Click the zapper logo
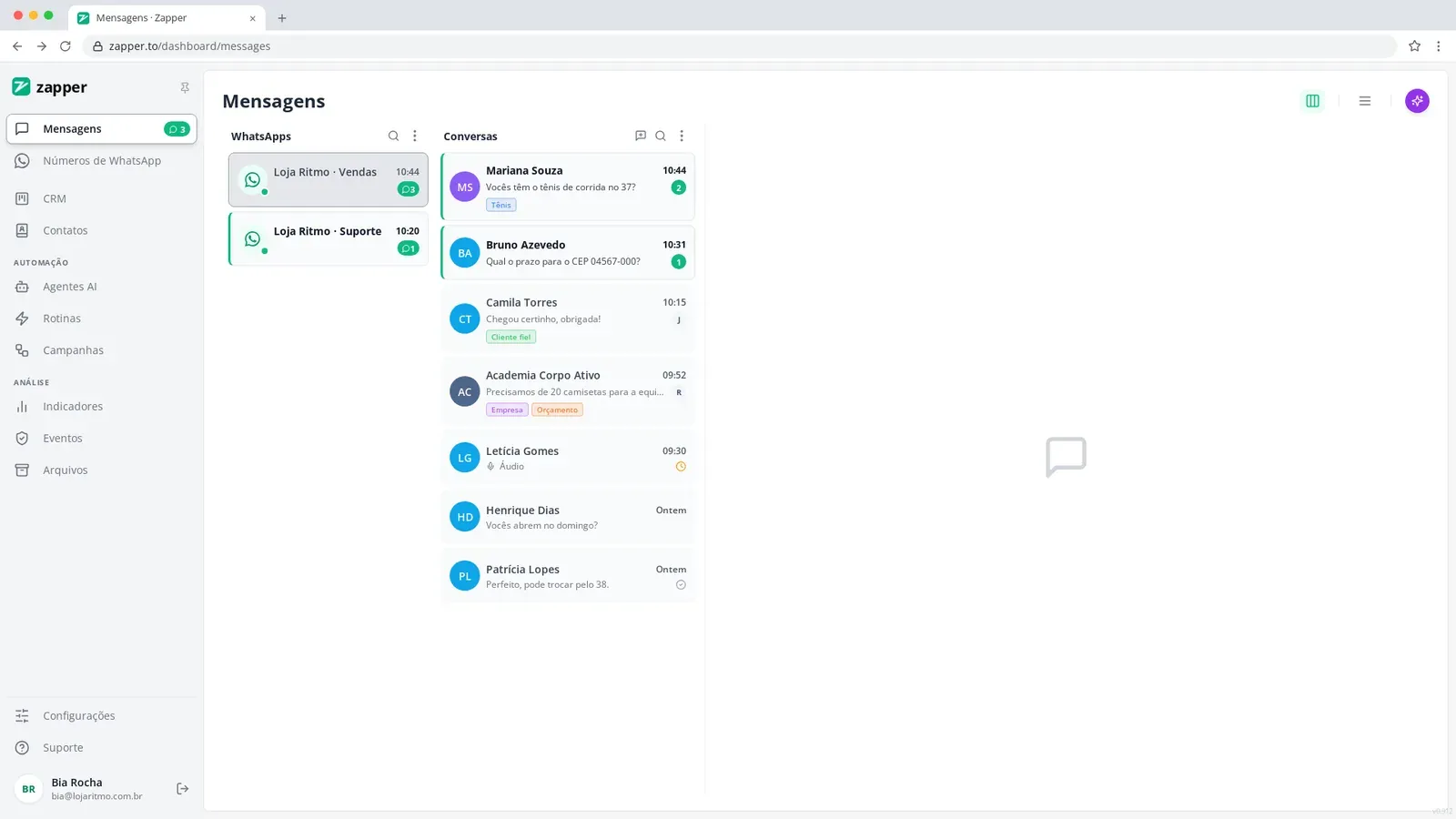The image size is (1456, 819). [50, 87]
